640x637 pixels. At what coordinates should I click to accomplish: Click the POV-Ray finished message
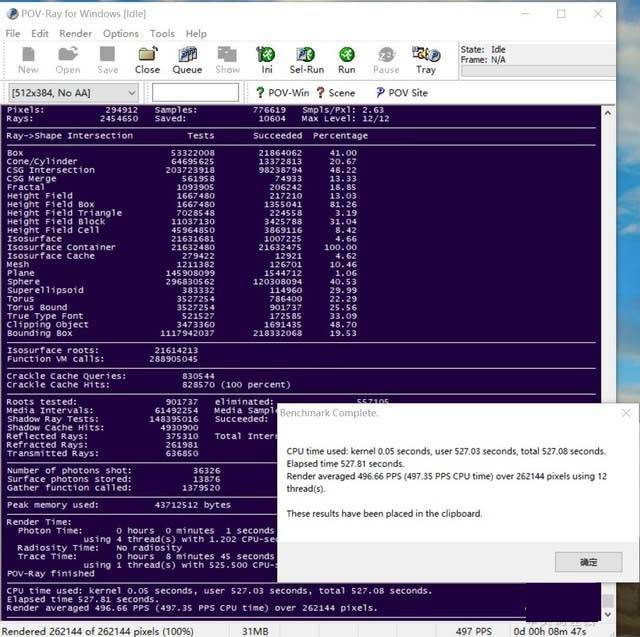(x=51, y=573)
